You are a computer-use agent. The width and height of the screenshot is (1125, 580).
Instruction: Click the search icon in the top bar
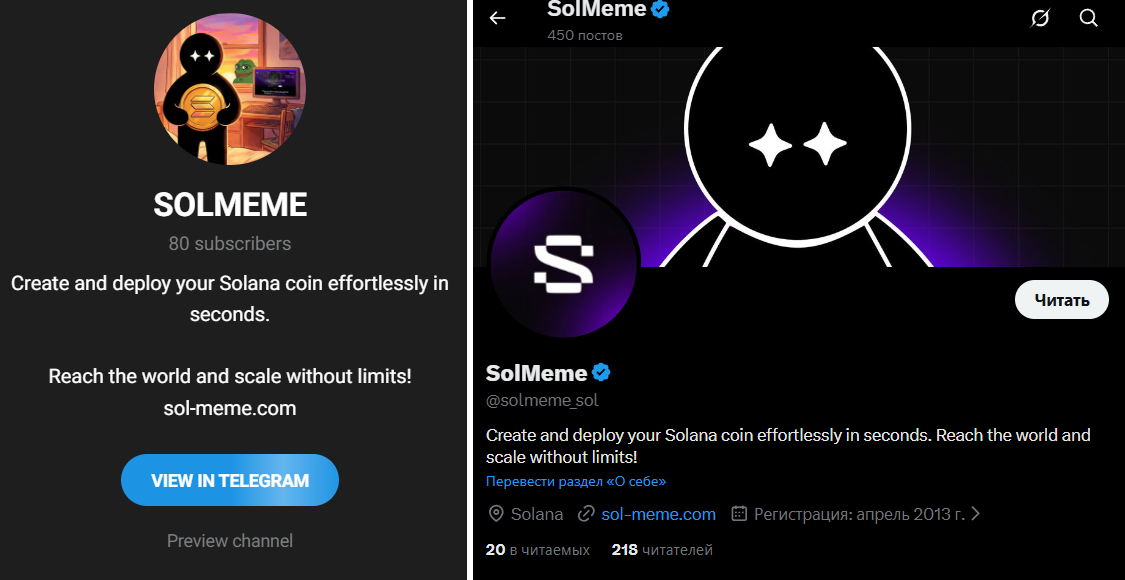1089,18
